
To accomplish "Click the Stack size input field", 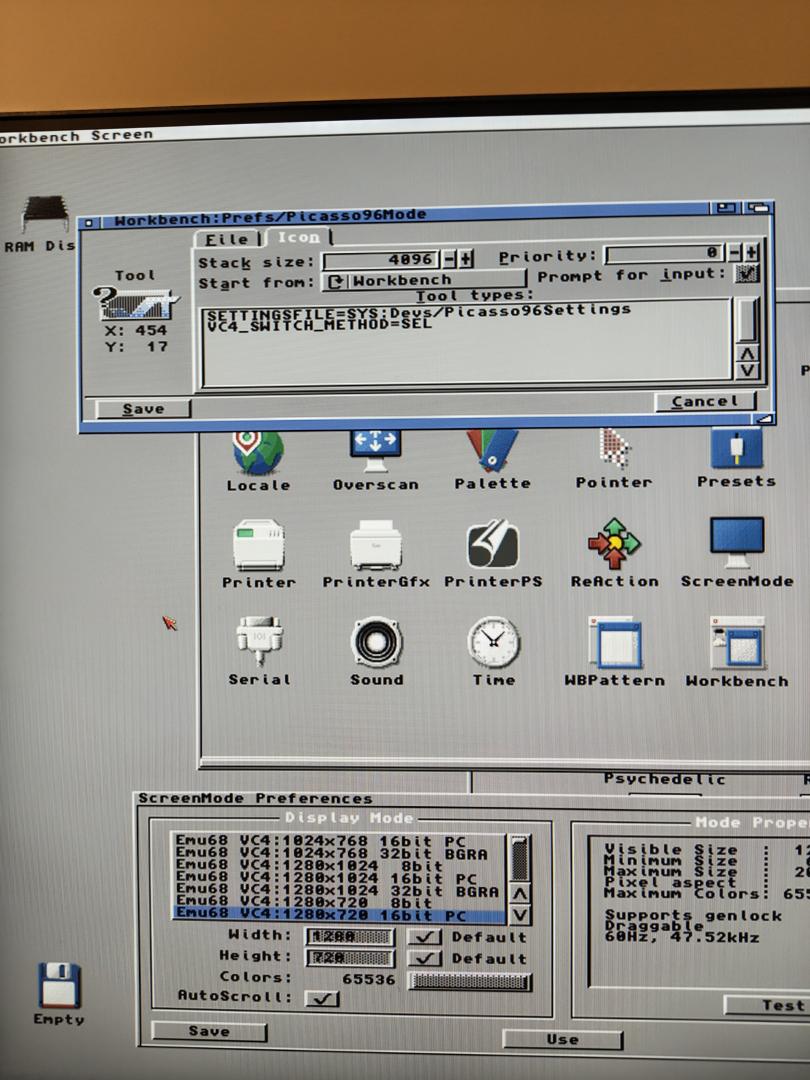I will pos(380,260).
